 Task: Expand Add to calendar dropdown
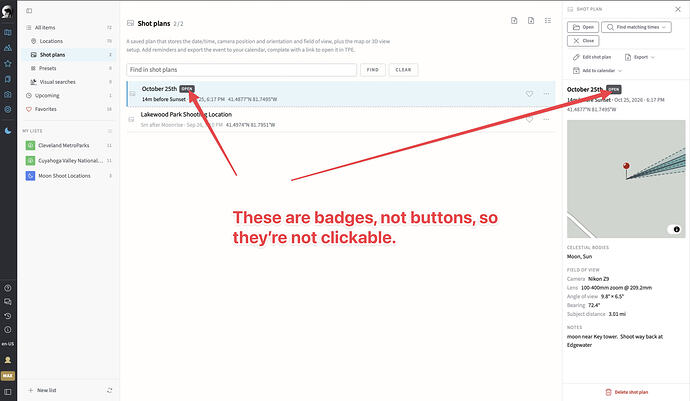(598, 71)
